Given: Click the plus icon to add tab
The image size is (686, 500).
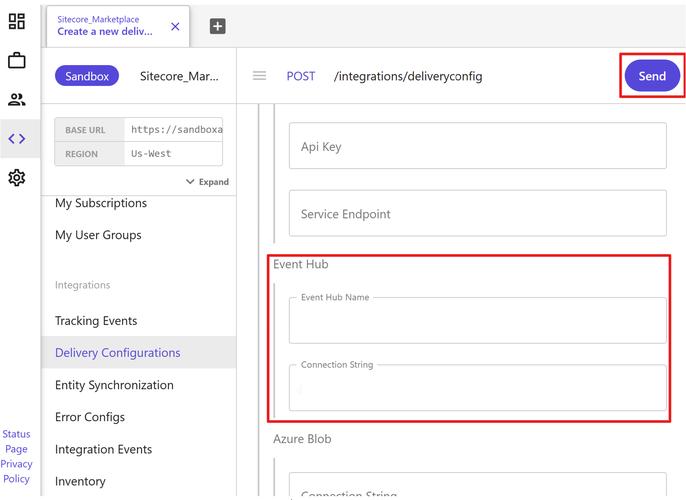Looking at the screenshot, I should (217, 27).
